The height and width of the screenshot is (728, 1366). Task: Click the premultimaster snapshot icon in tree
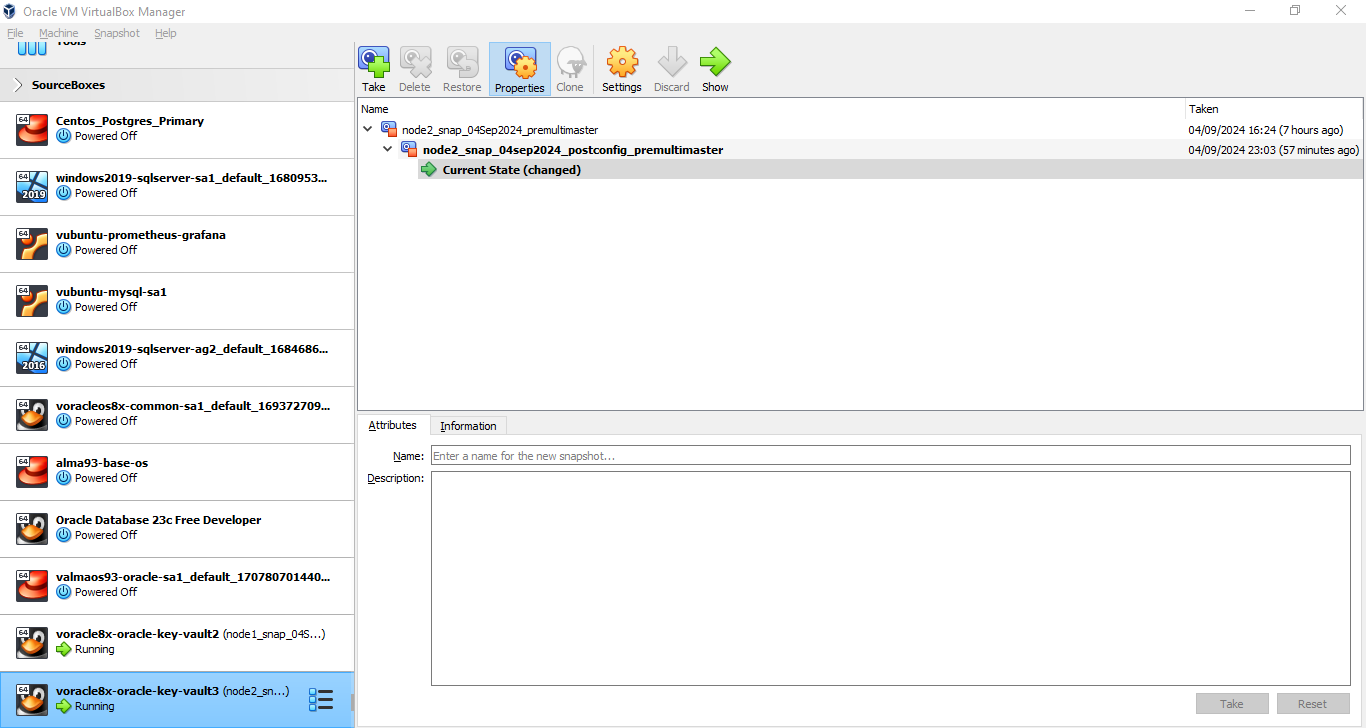click(389, 129)
